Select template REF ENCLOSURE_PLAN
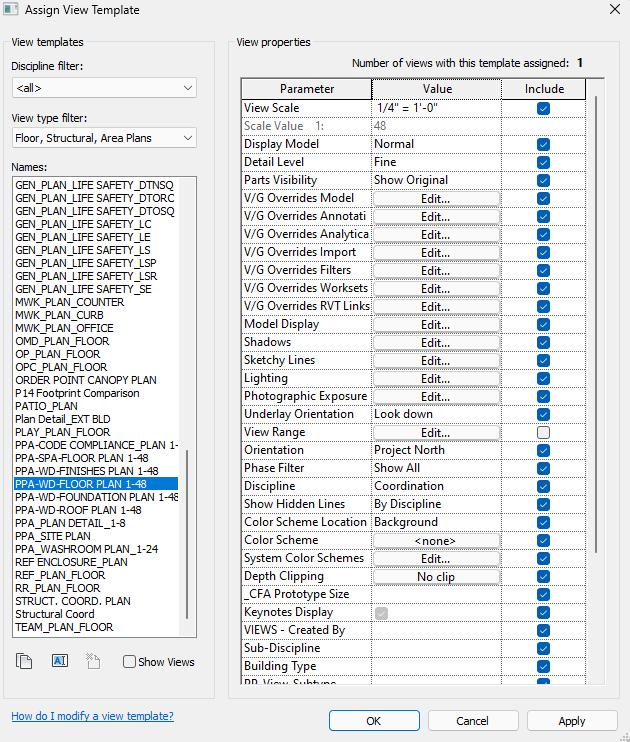The height and width of the screenshot is (742, 630). [x=71, y=562]
